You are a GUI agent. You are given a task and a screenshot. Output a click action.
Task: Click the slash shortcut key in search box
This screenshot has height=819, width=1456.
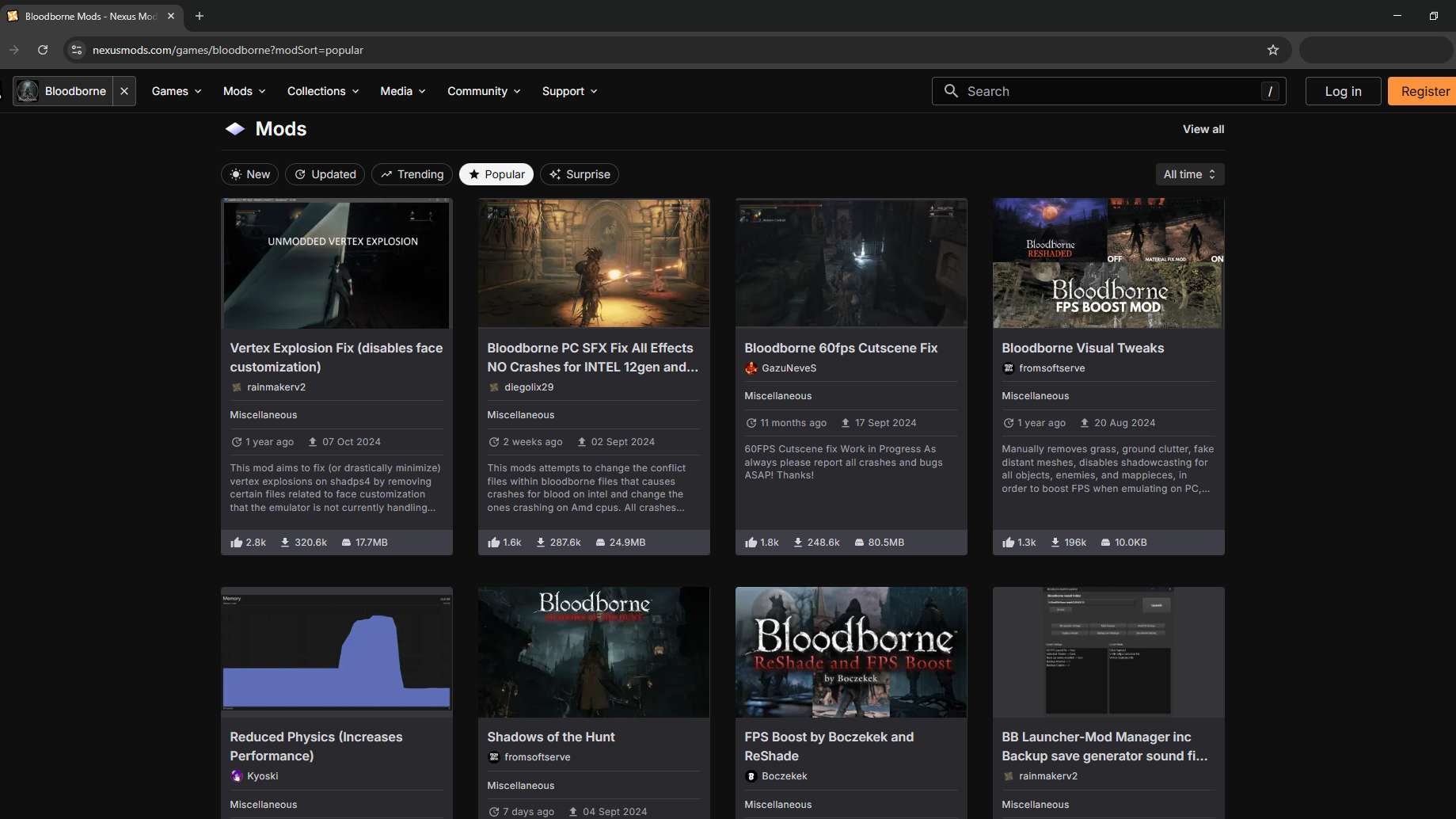[x=1270, y=91]
